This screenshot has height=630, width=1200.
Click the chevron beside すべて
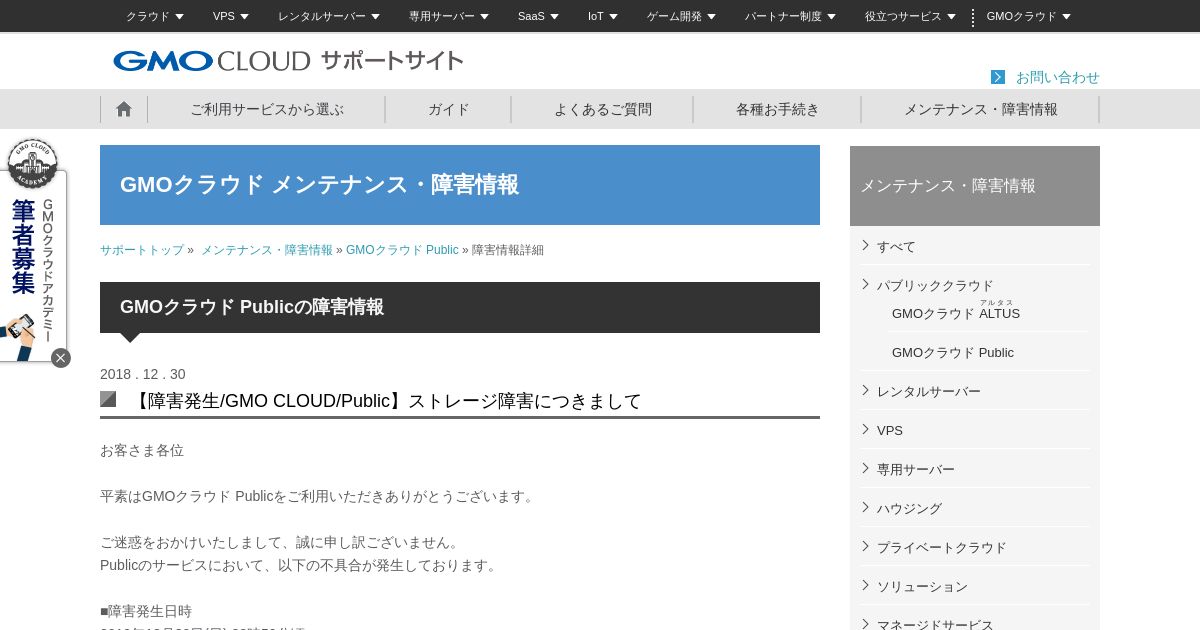[x=866, y=245]
